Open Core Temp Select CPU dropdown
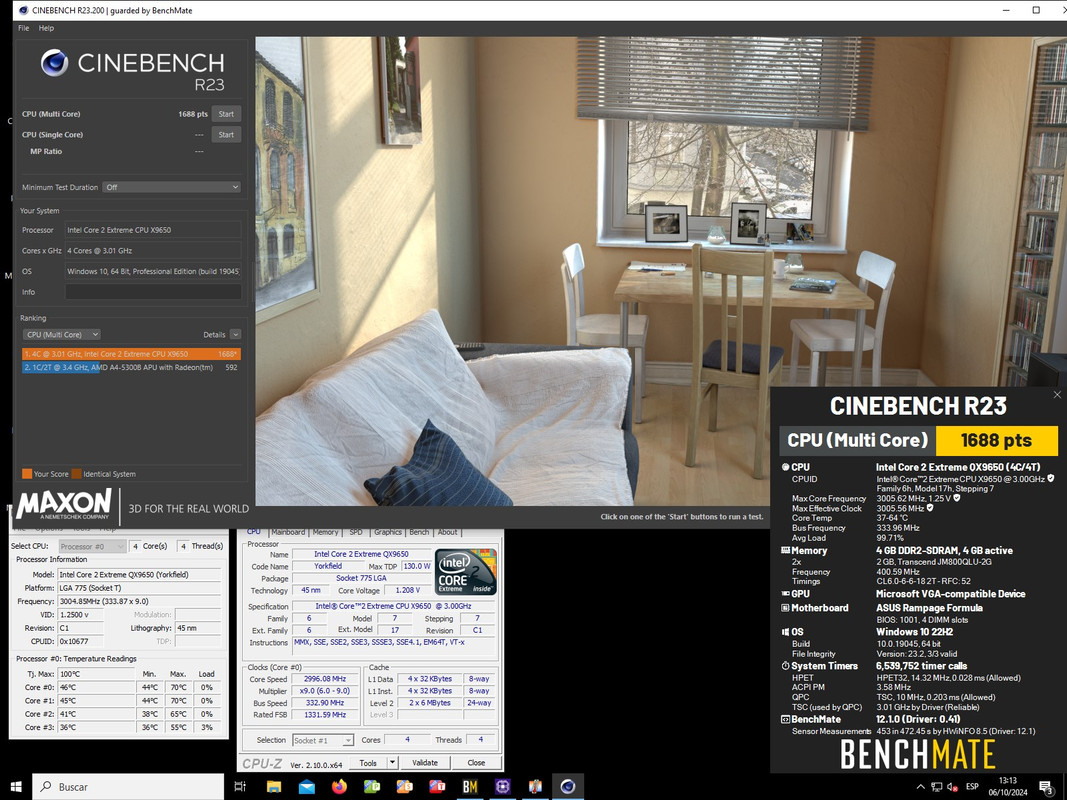The image size is (1067, 800). pos(92,546)
